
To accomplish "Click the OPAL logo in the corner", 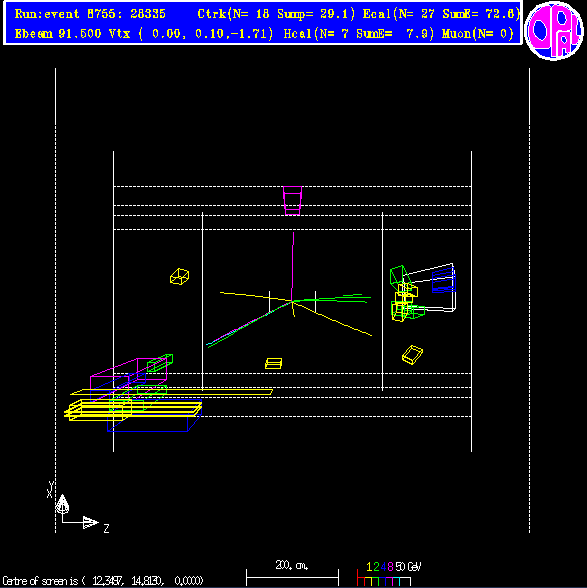I will coord(554,30).
